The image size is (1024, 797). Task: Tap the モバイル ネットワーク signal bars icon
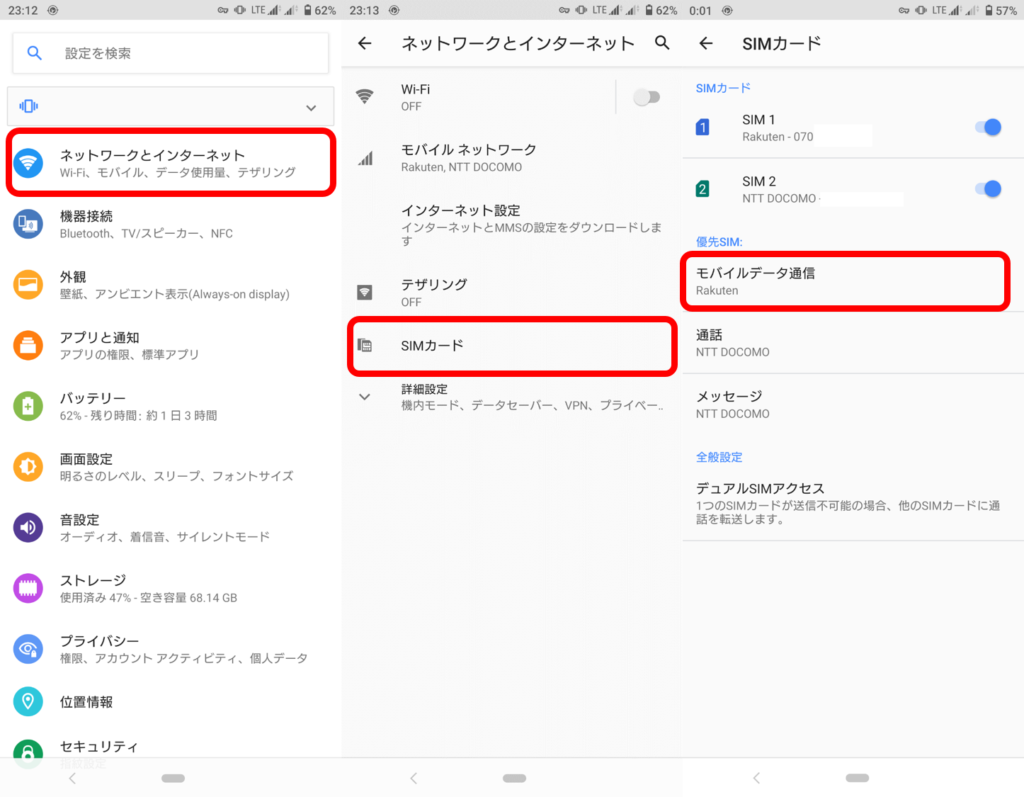[366, 157]
